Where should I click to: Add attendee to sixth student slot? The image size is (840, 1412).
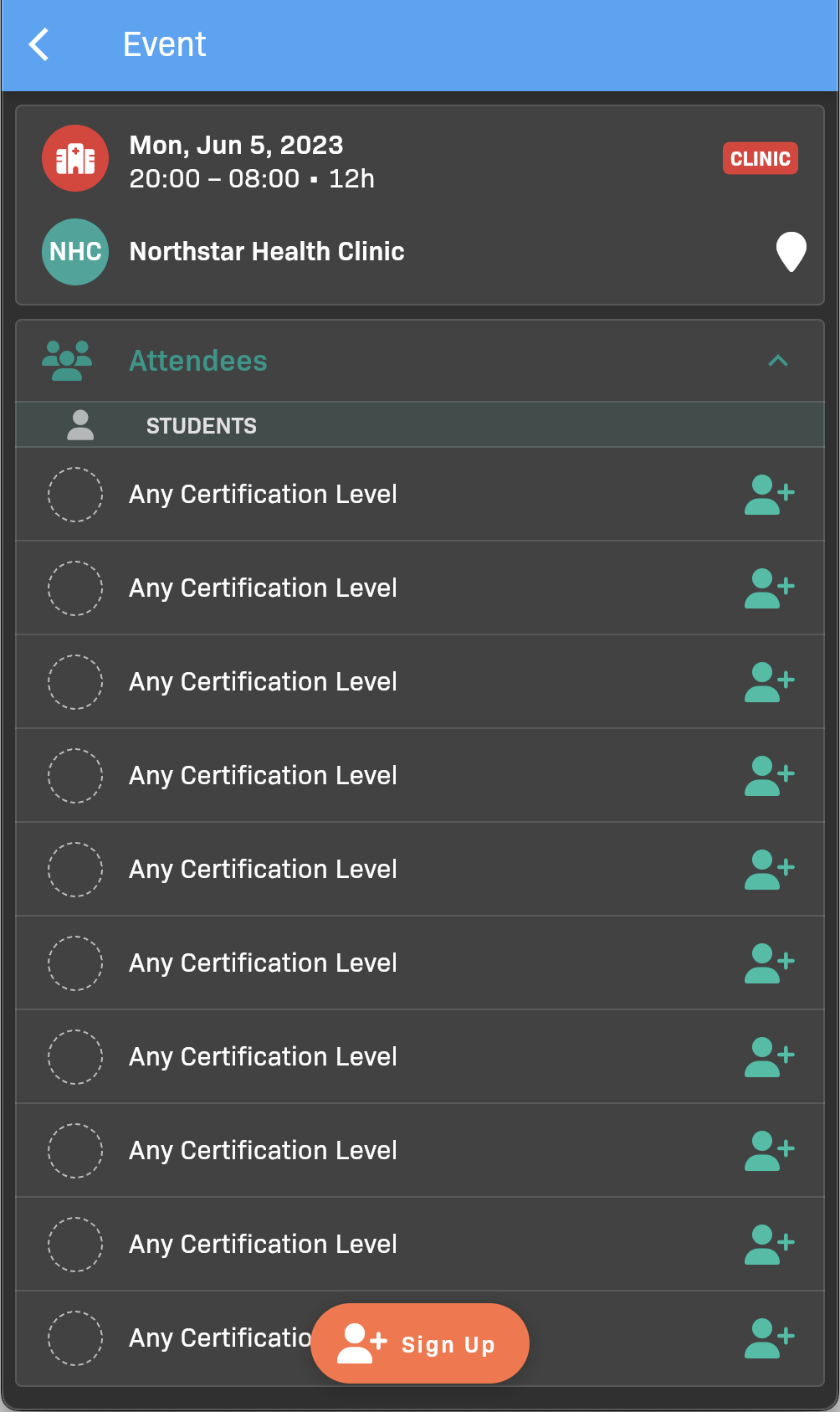(x=769, y=963)
